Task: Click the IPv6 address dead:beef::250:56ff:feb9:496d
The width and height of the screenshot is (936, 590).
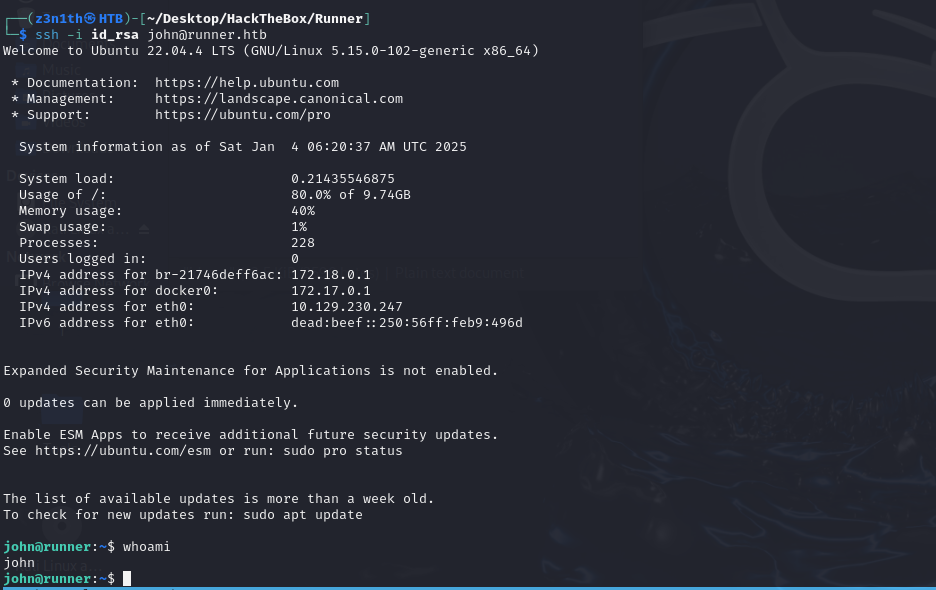Action: 406,323
